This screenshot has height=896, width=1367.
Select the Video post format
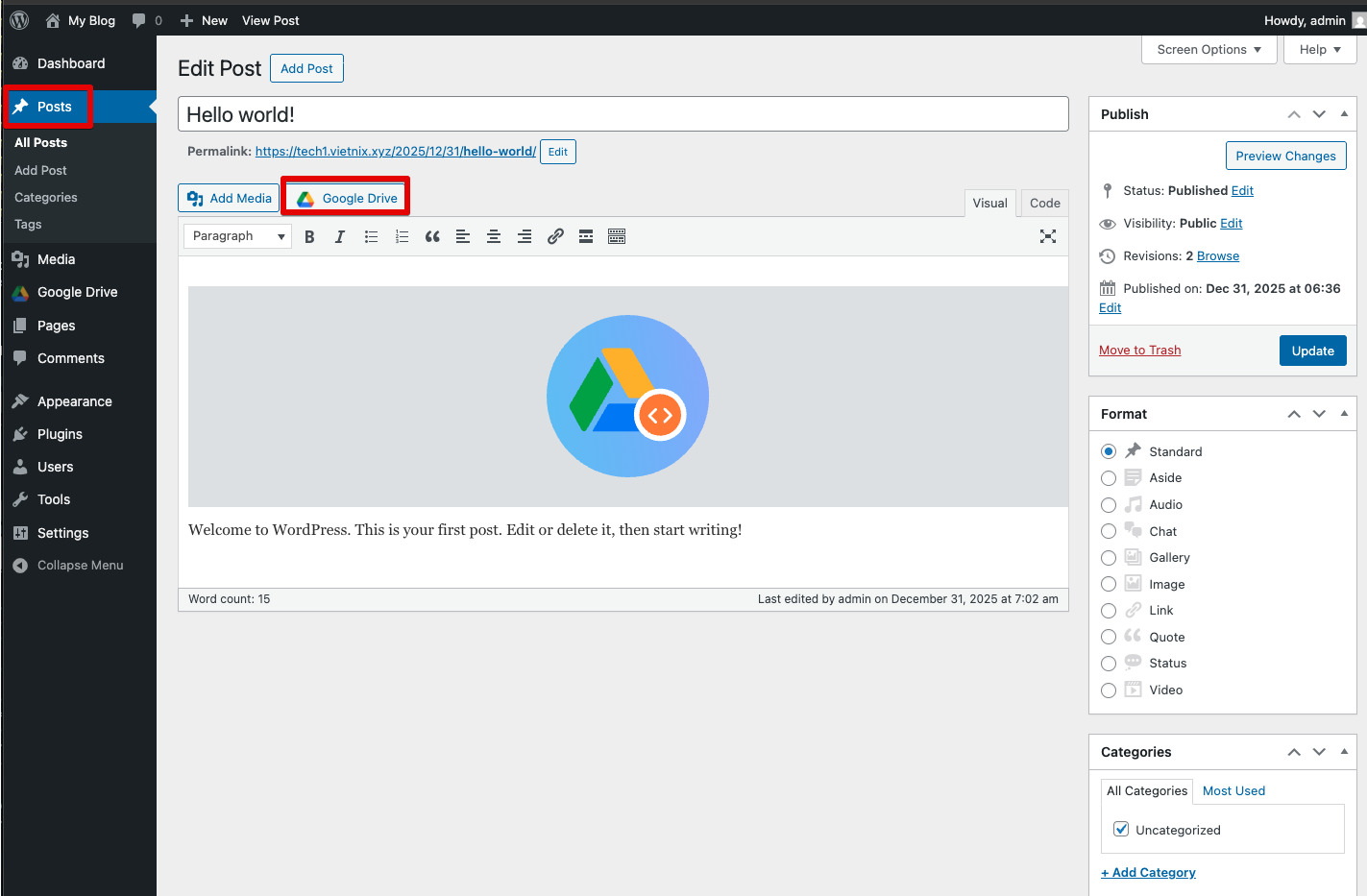(1109, 690)
